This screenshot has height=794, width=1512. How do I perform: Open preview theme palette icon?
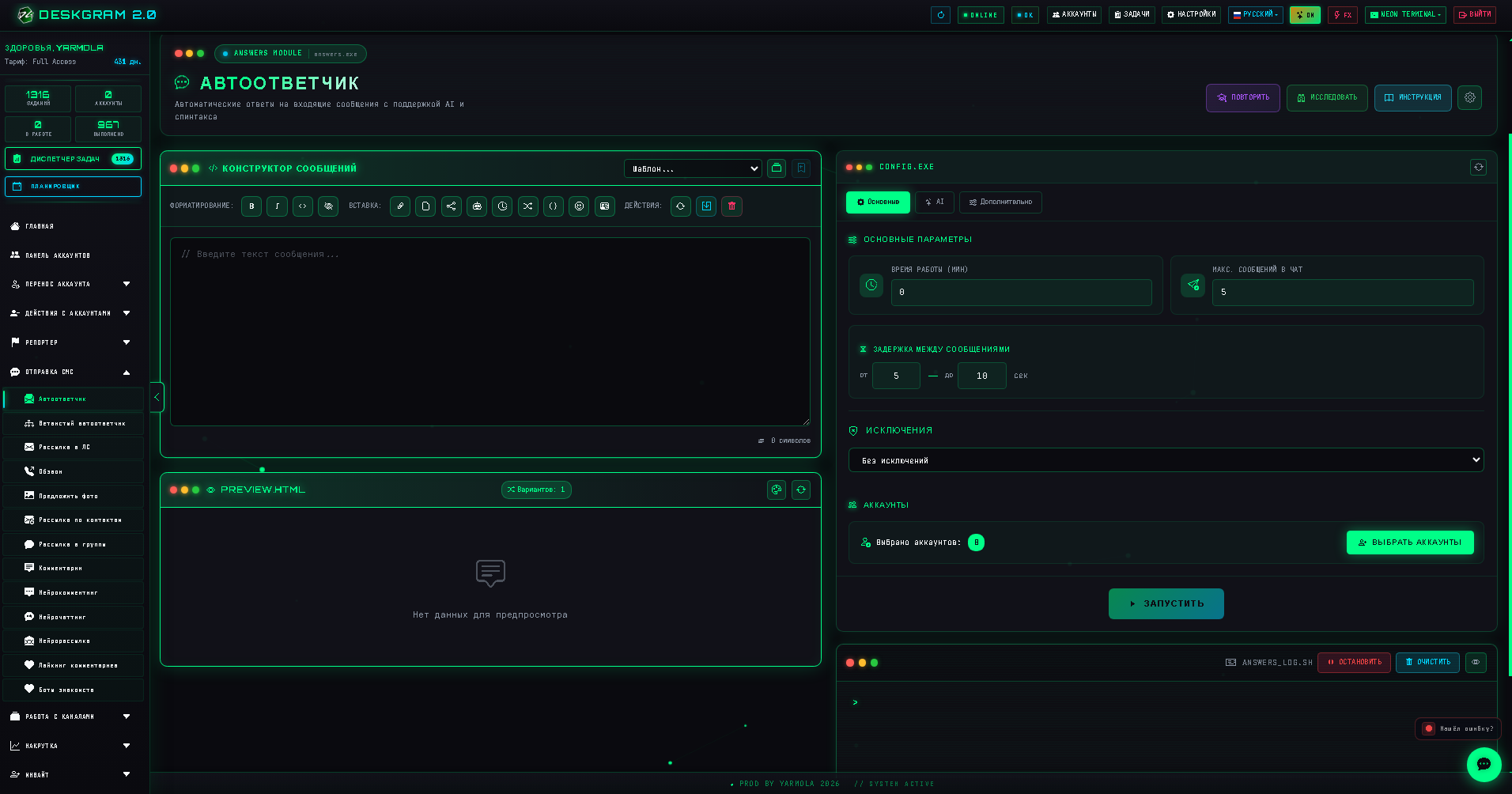(777, 490)
